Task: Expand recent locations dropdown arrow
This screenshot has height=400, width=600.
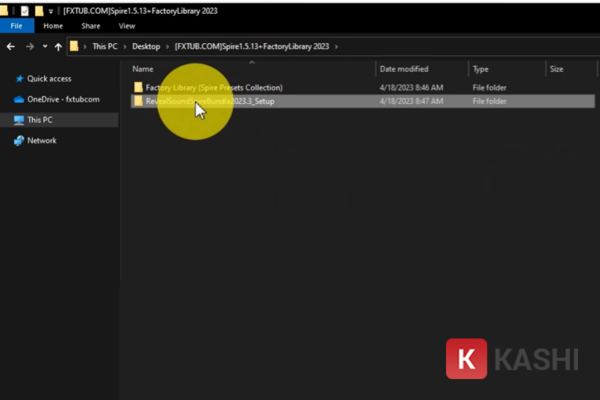Action: [44, 46]
